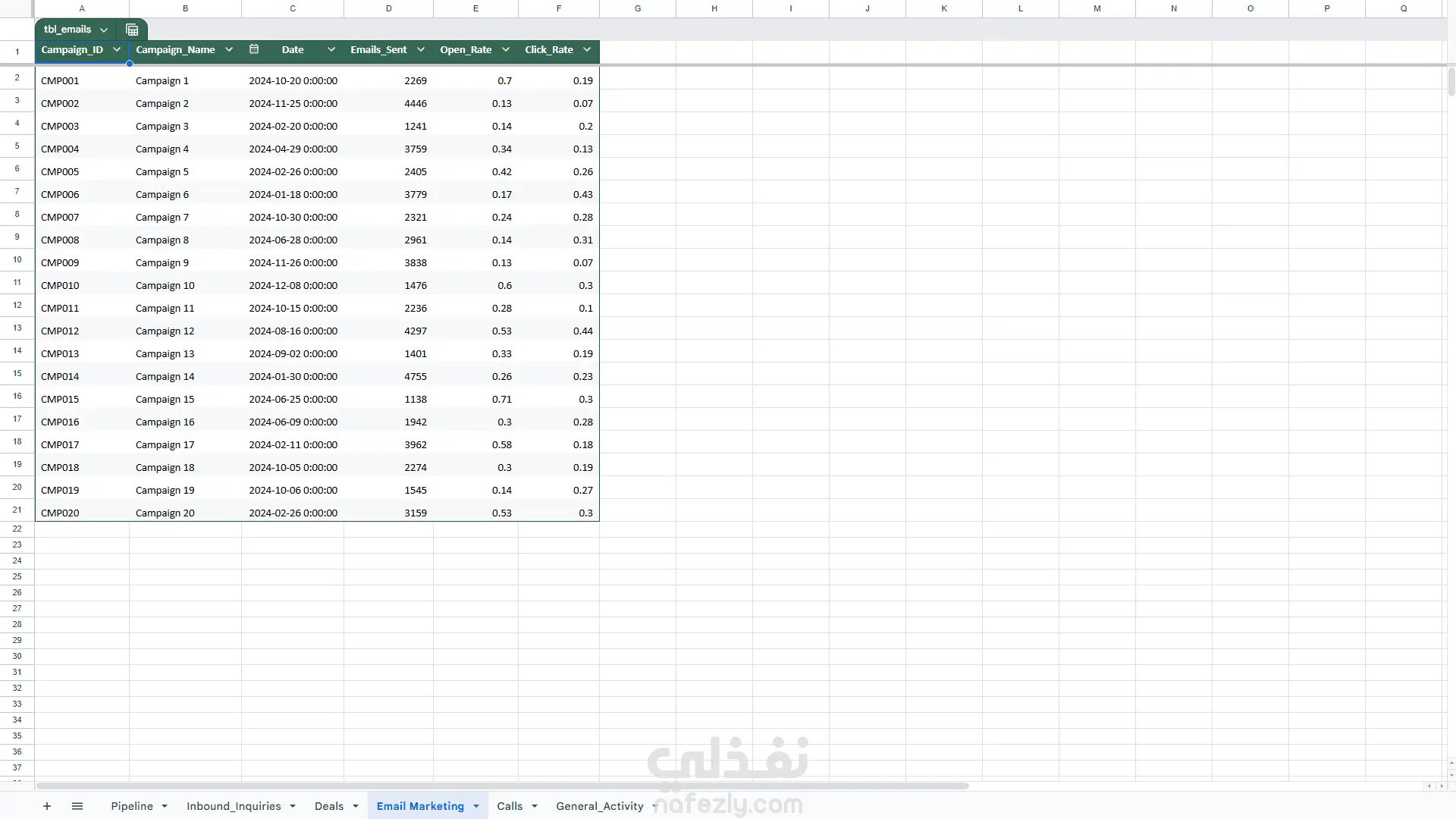Click the horizontal scrollbar thumb
Screen dimensions: 1456x819
coord(503,786)
